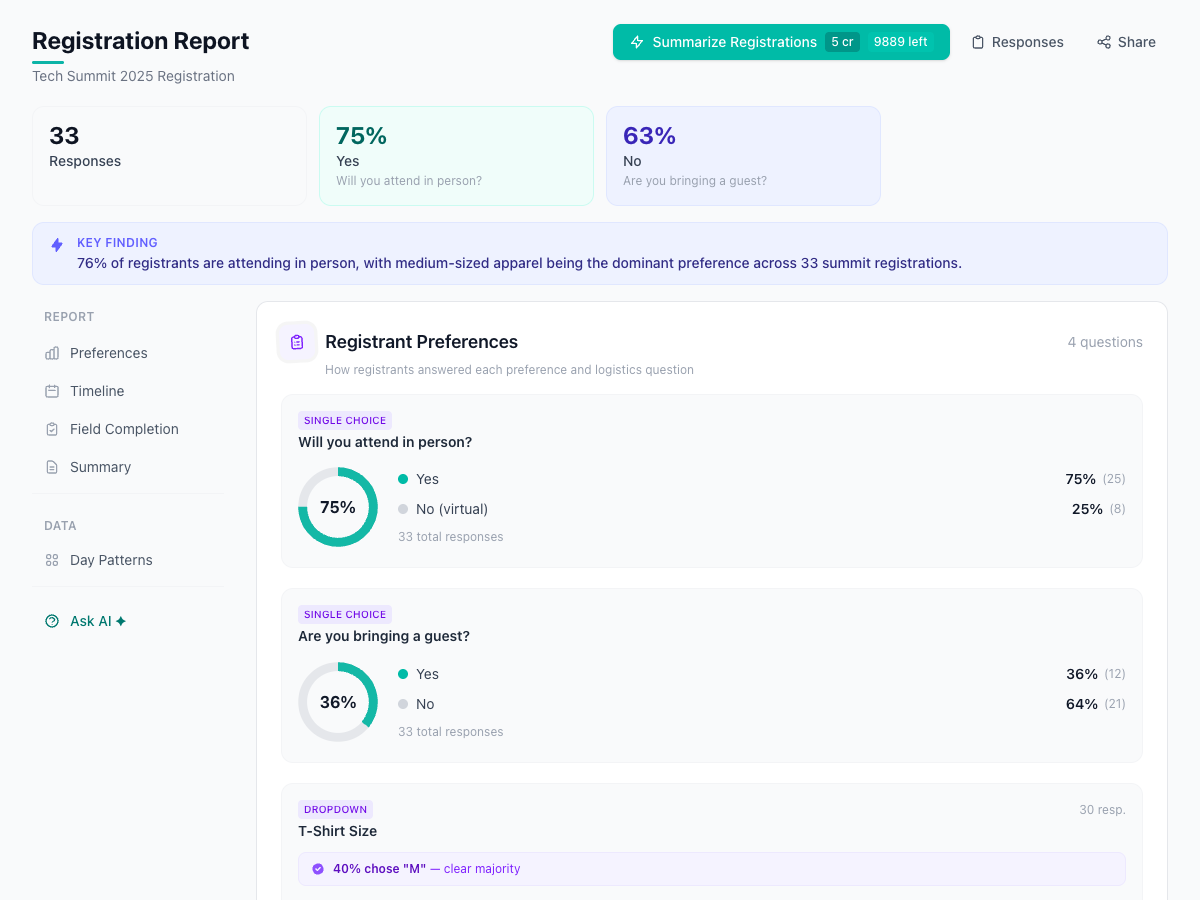This screenshot has height=900, width=1200.
Task: Click the Ask AI question-mark icon
Action: coord(51,621)
